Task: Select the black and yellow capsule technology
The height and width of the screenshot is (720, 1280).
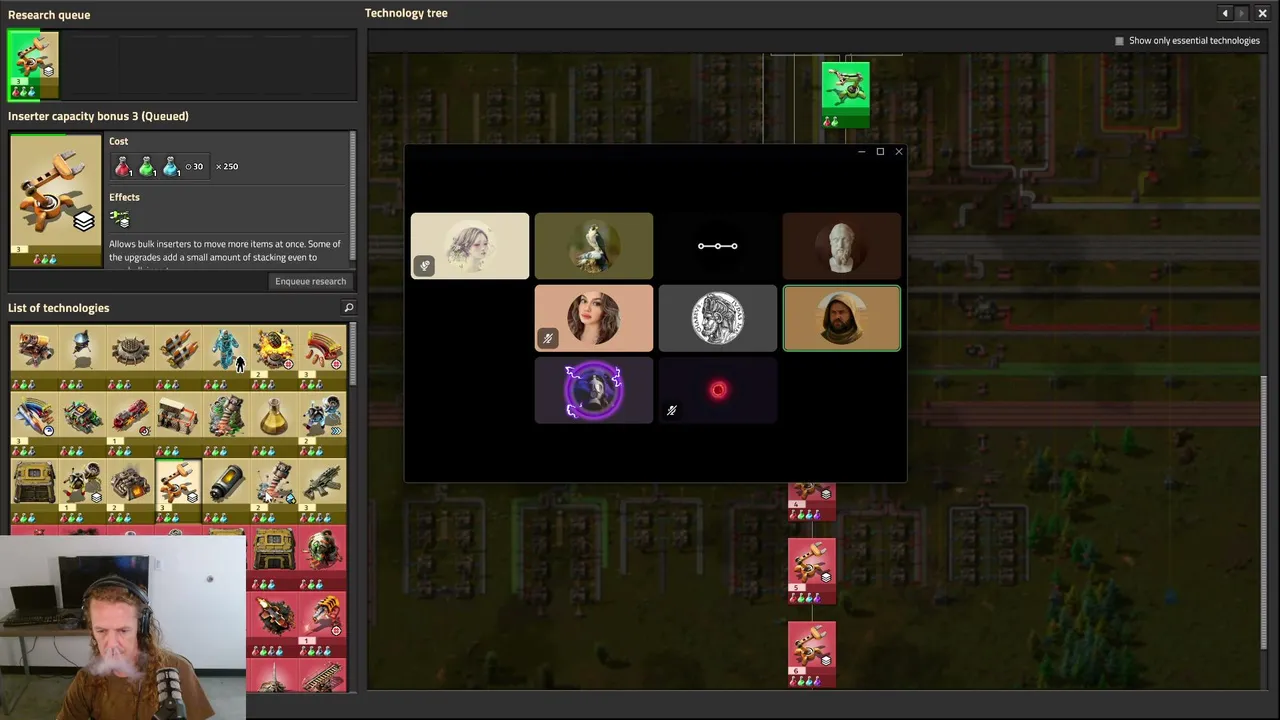Action: click(226, 491)
